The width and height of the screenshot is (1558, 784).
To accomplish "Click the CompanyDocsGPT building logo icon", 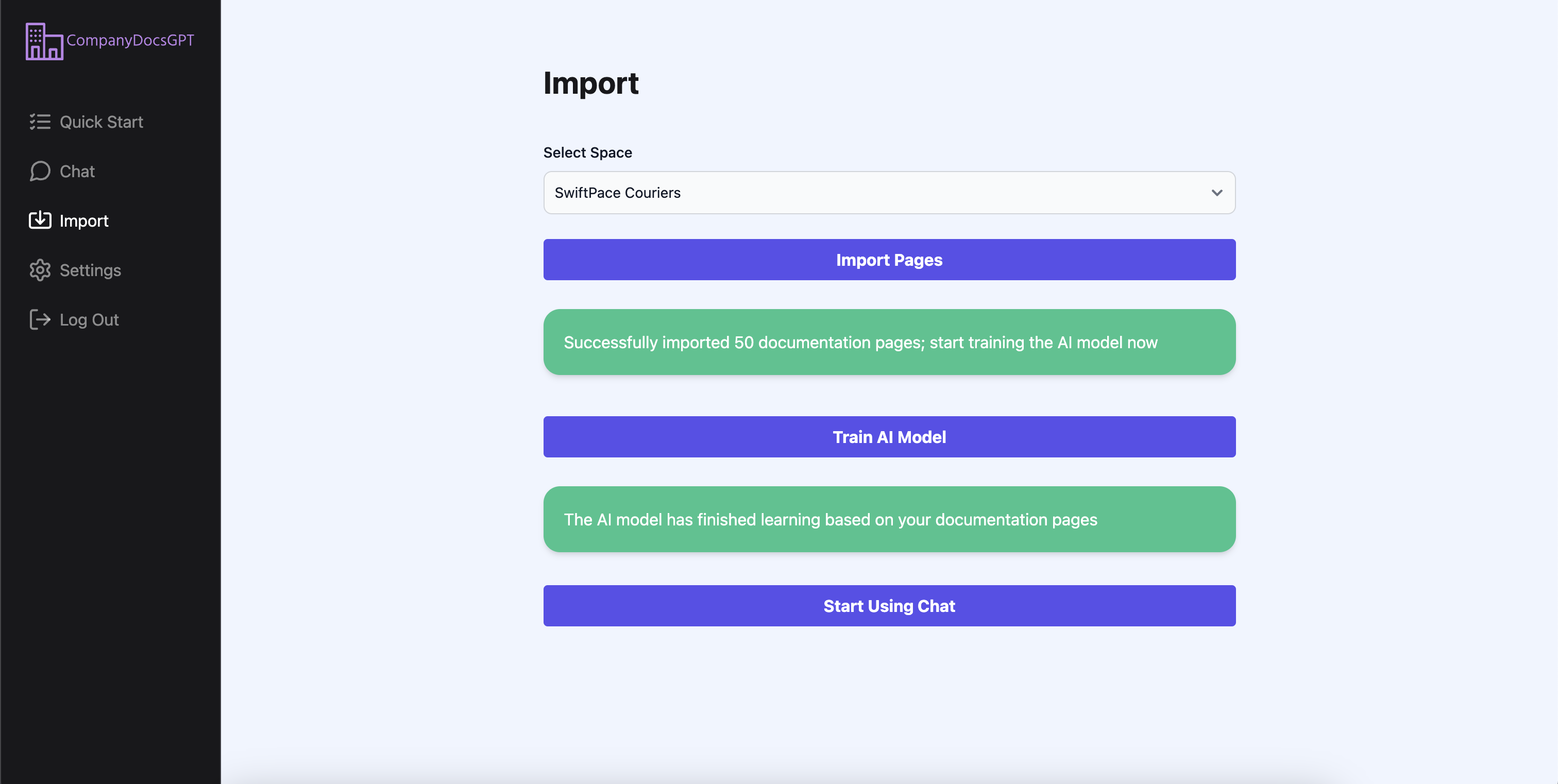I will click(x=44, y=41).
